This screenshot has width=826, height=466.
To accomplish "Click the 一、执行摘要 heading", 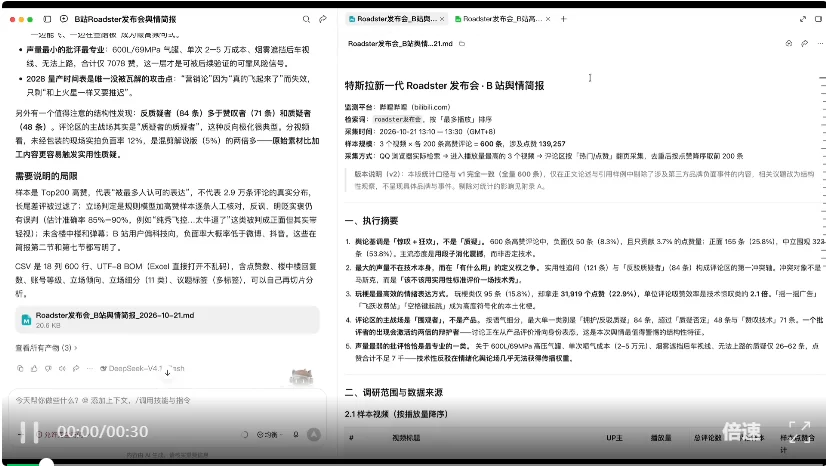I will [x=371, y=221].
